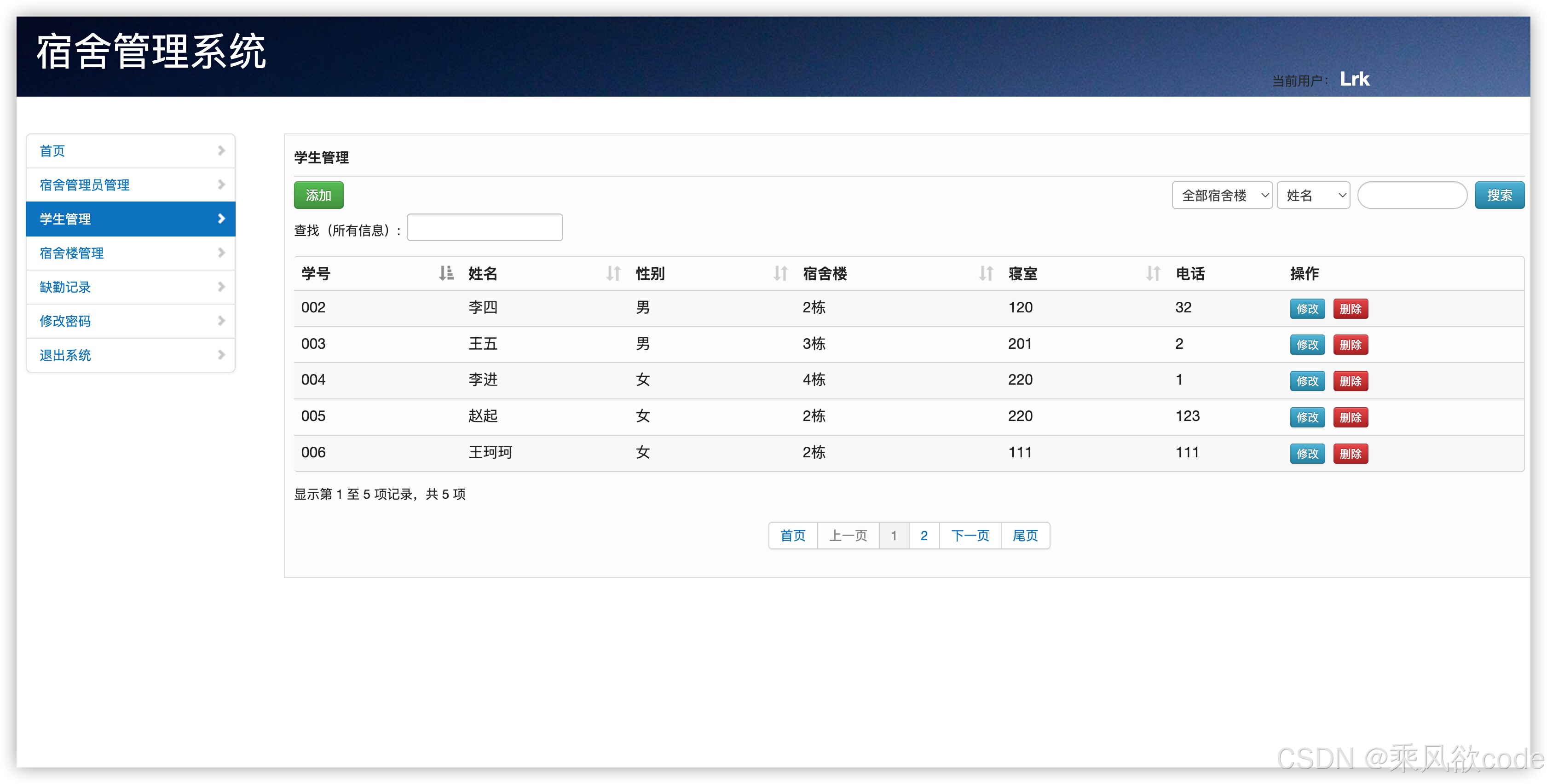Open the 全部宿舍楼 dropdown
This screenshot has width=1547, height=784.
coord(1222,196)
